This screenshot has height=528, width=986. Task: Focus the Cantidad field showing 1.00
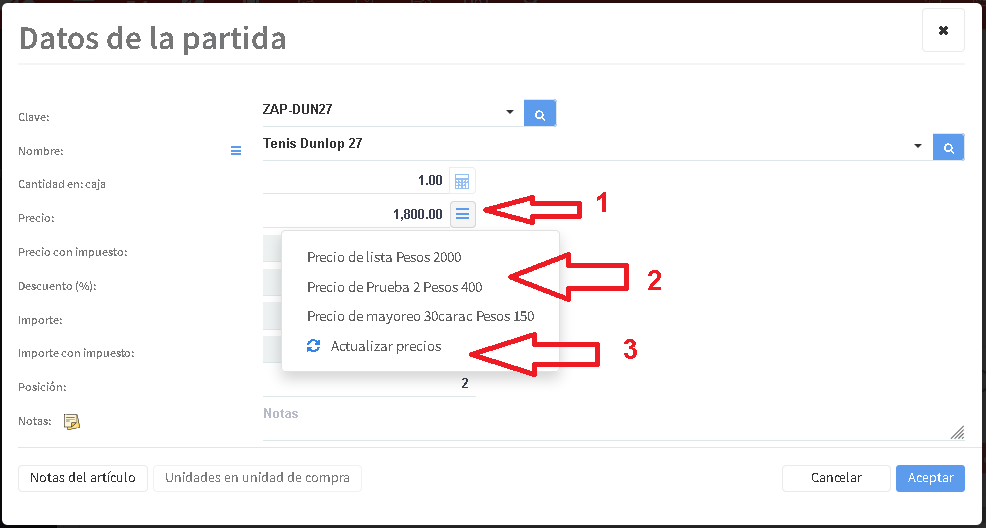(355, 181)
